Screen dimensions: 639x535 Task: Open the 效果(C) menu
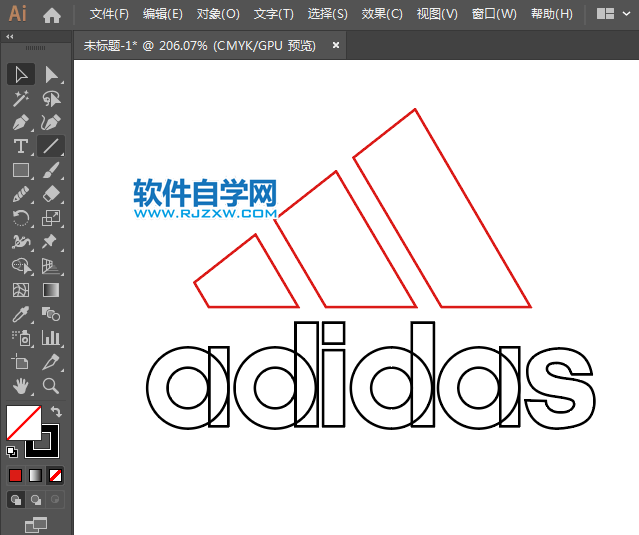[382, 14]
